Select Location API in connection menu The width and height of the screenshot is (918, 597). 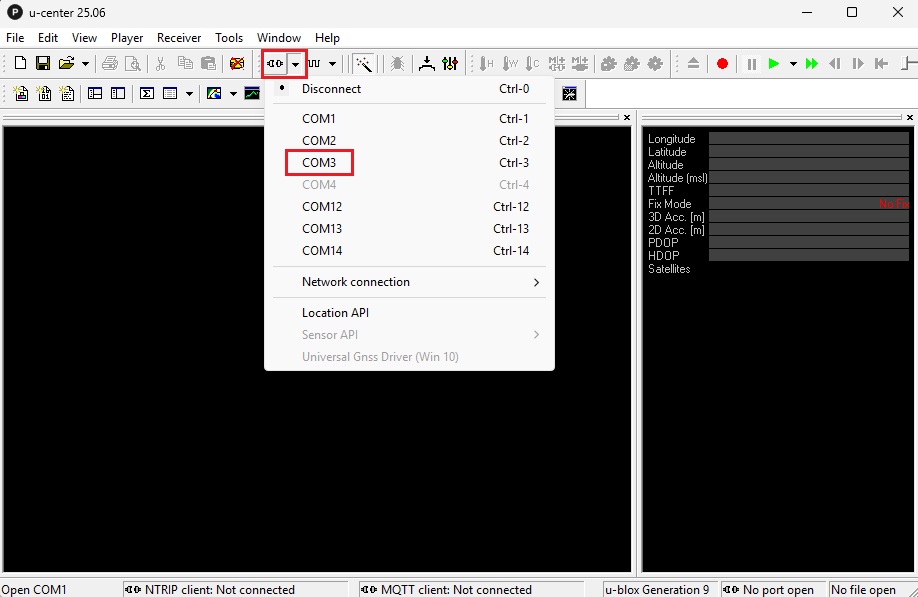pos(335,313)
